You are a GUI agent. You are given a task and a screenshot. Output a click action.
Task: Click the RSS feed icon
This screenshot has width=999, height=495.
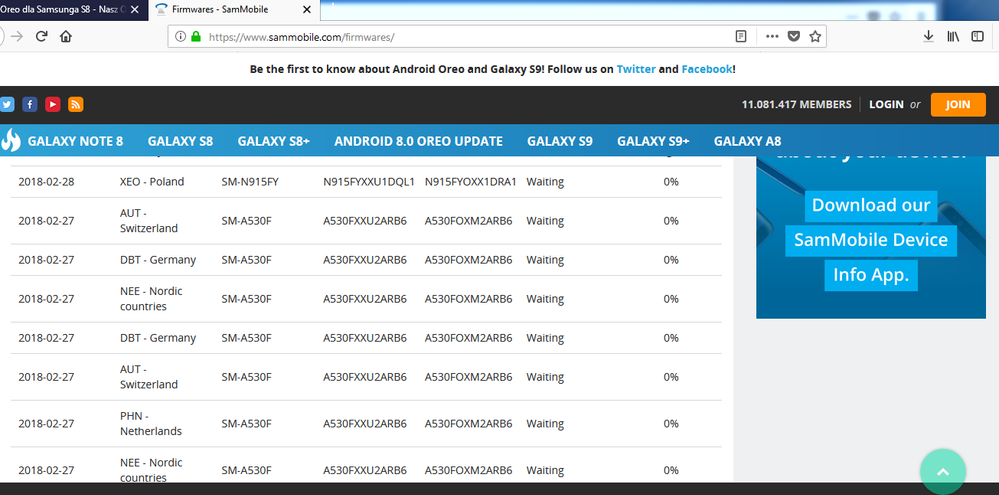pyautogui.click(x=75, y=104)
